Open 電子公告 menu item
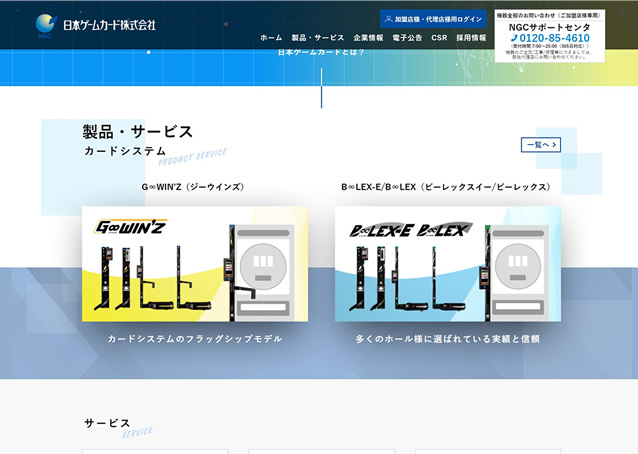The width and height of the screenshot is (638, 454). [407, 38]
